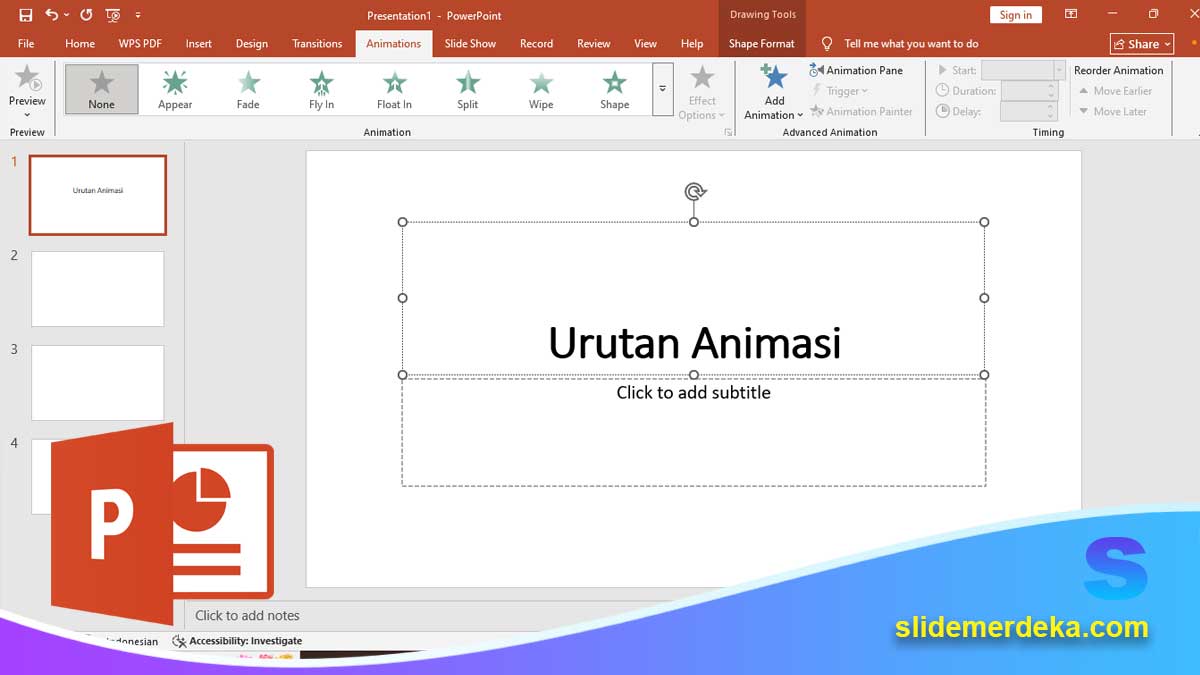Image resolution: width=1200 pixels, height=675 pixels.
Task: Switch to the Slide Show tab
Action: [x=470, y=43]
